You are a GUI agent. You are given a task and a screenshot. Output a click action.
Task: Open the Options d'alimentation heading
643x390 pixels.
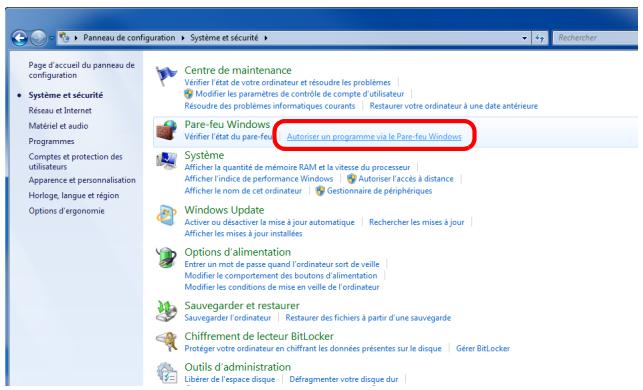tap(237, 252)
